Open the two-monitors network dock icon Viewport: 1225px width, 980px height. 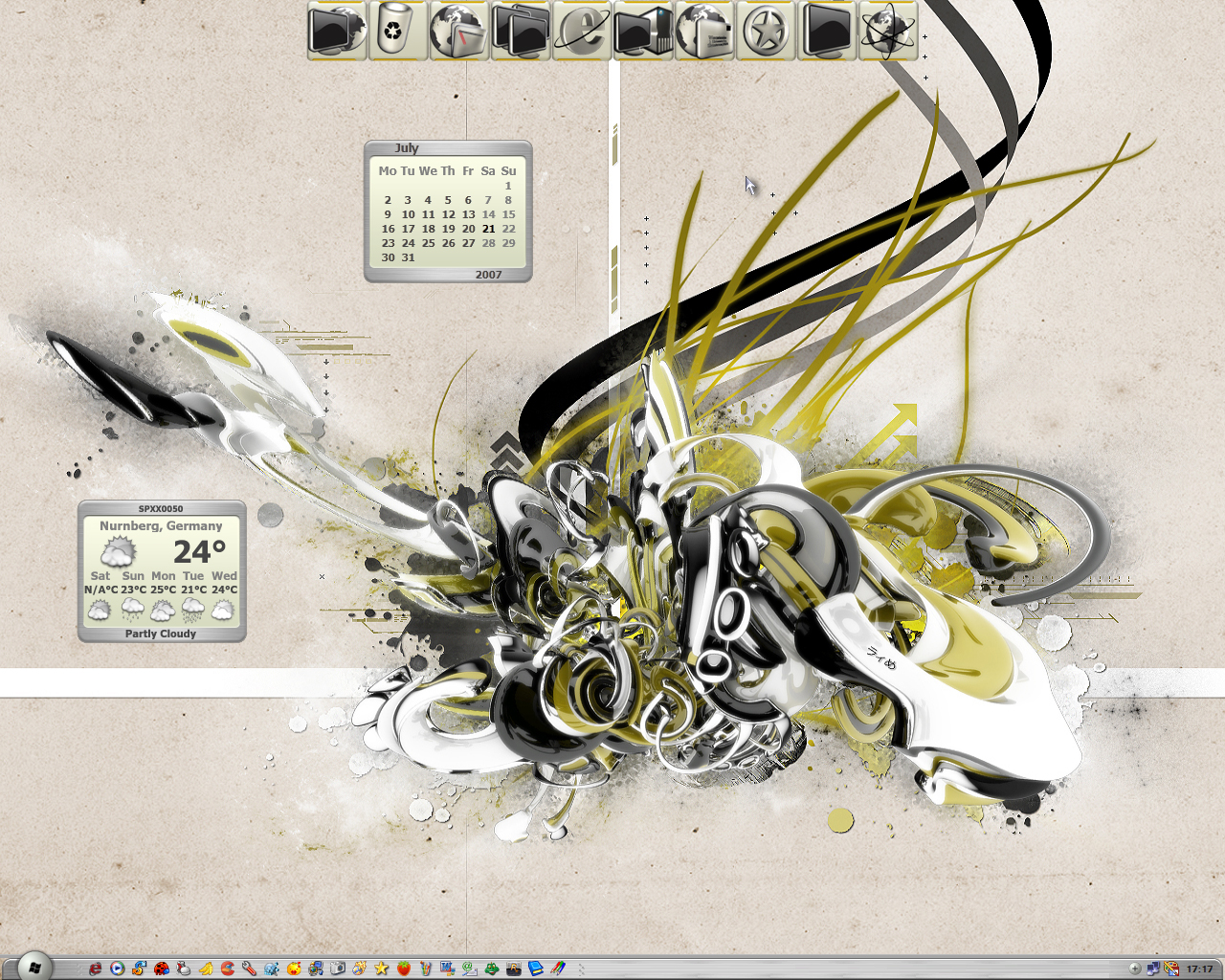pyautogui.click(x=521, y=30)
